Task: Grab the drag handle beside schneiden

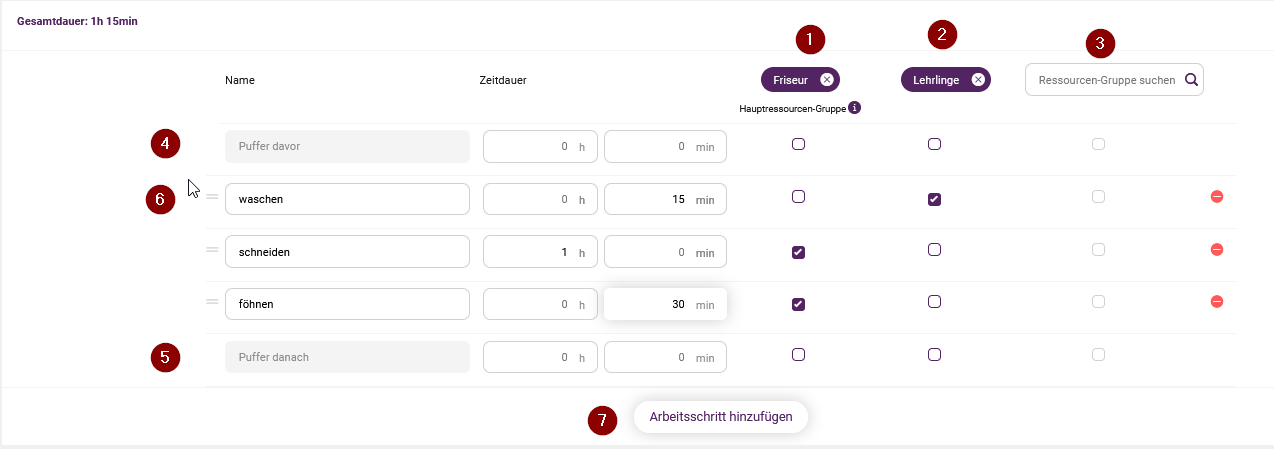Action: pos(212,249)
